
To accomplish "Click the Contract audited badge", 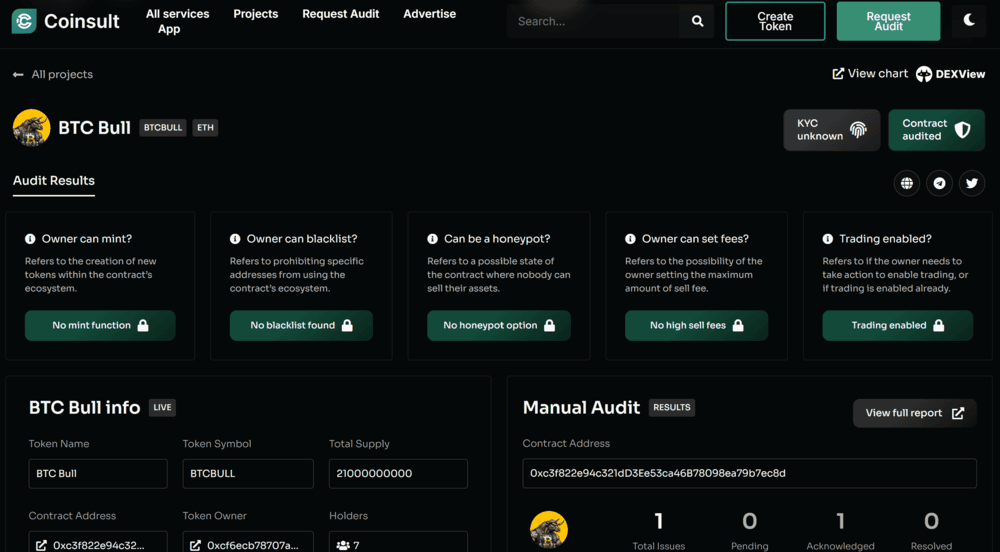I will pos(936,130).
